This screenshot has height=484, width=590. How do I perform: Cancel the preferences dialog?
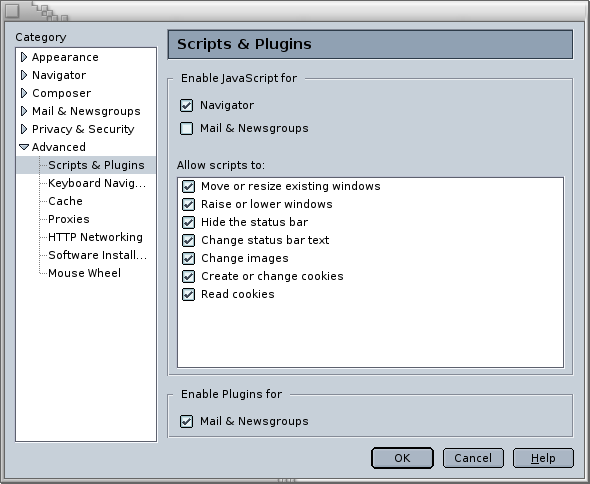tap(473, 458)
